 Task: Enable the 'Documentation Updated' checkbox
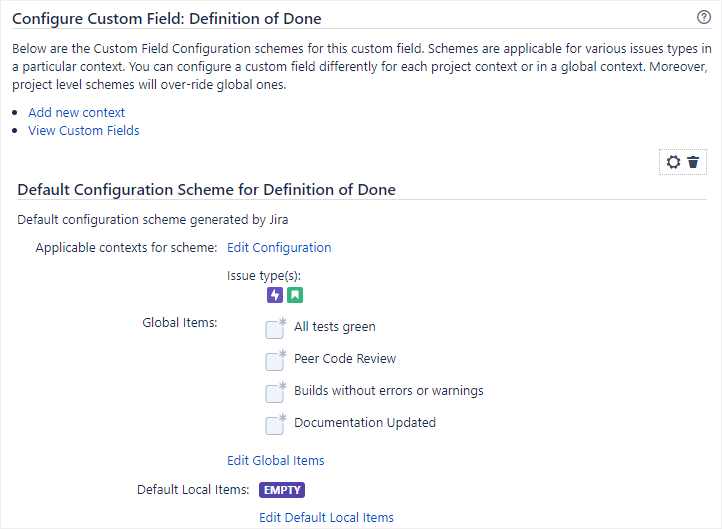[x=274, y=425]
